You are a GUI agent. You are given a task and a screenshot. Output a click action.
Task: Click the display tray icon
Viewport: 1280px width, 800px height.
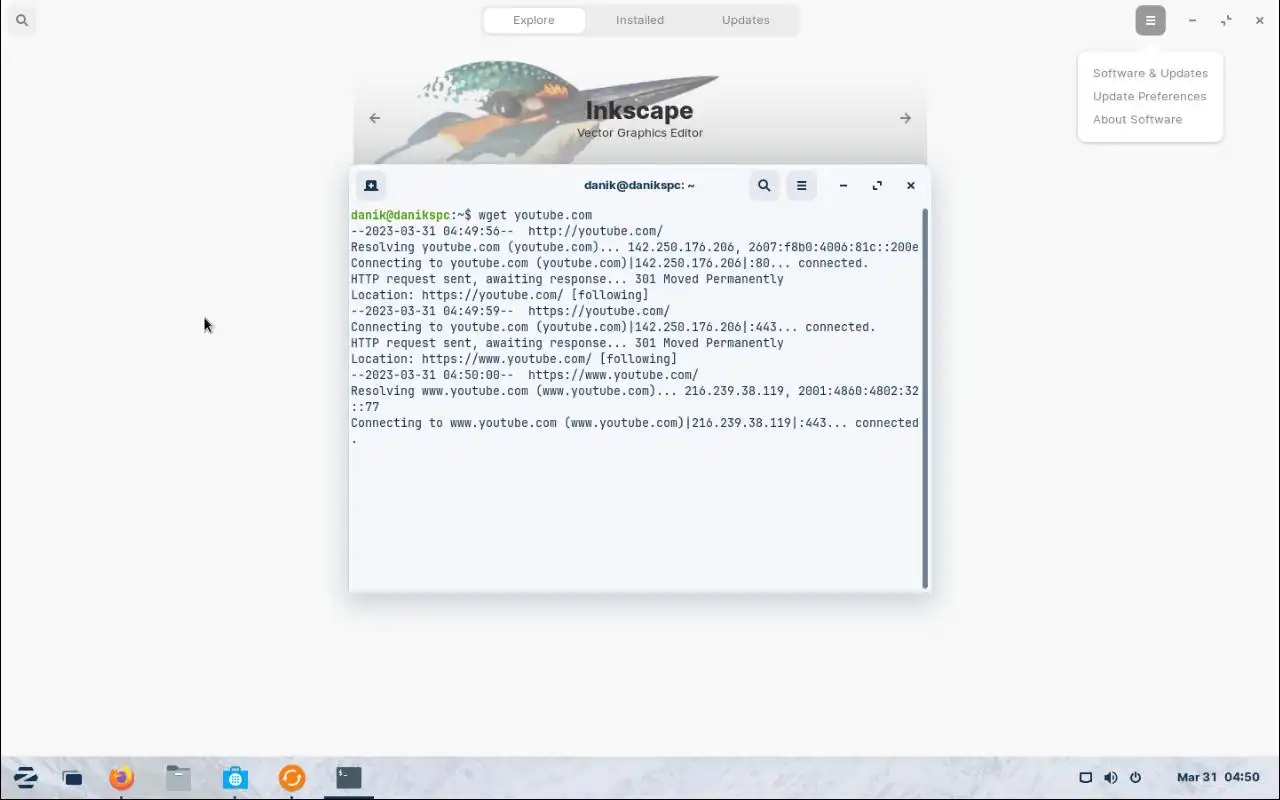[x=1085, y=777]
